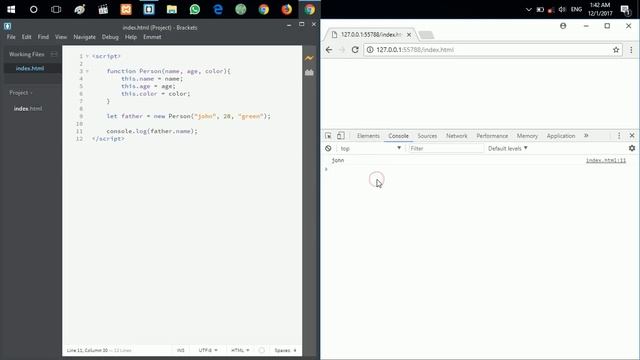Open the Brackets View menu
640x360 pixels.
click(61, 37)
